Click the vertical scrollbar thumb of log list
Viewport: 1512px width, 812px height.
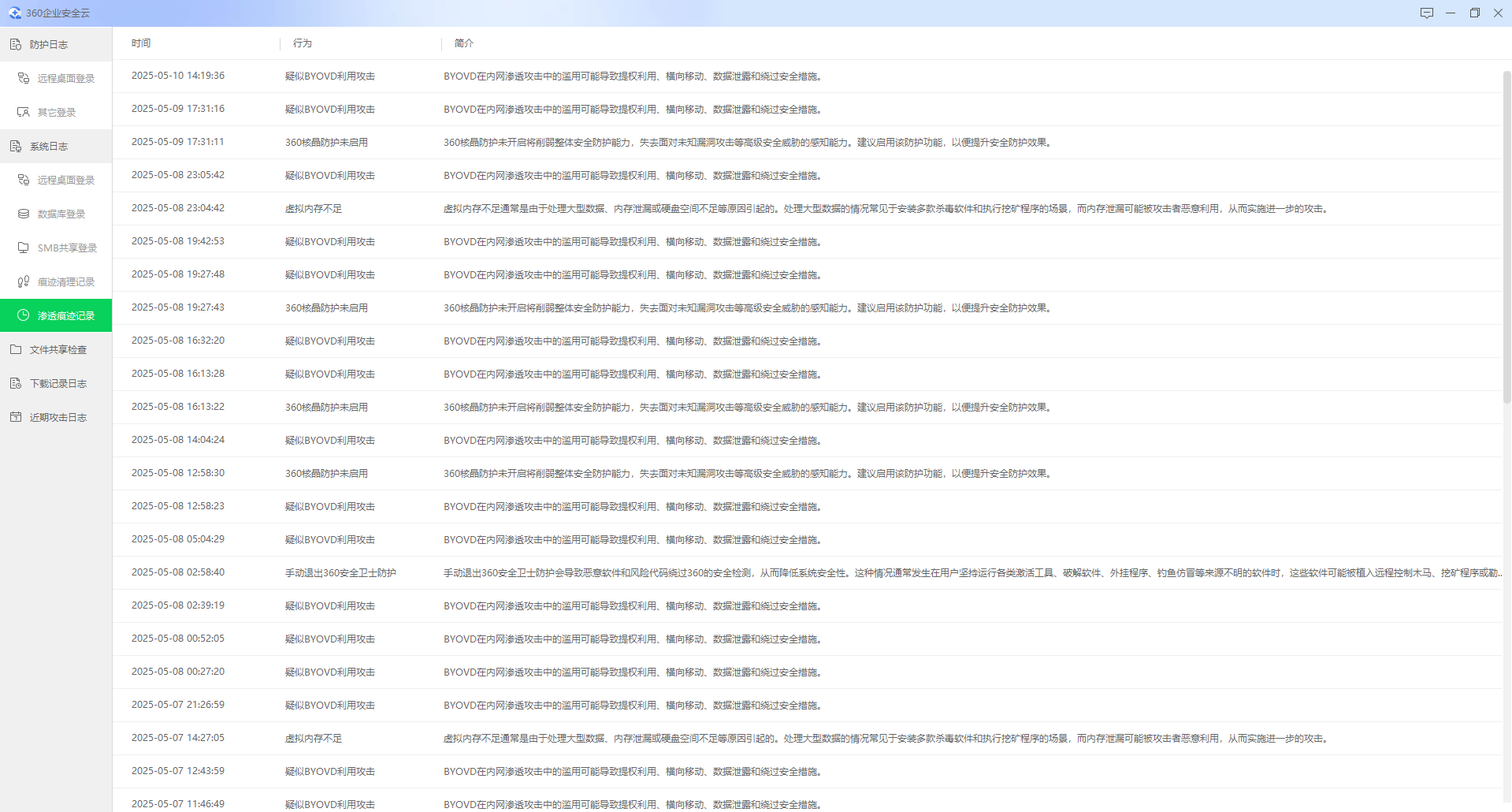[1506, 237]
